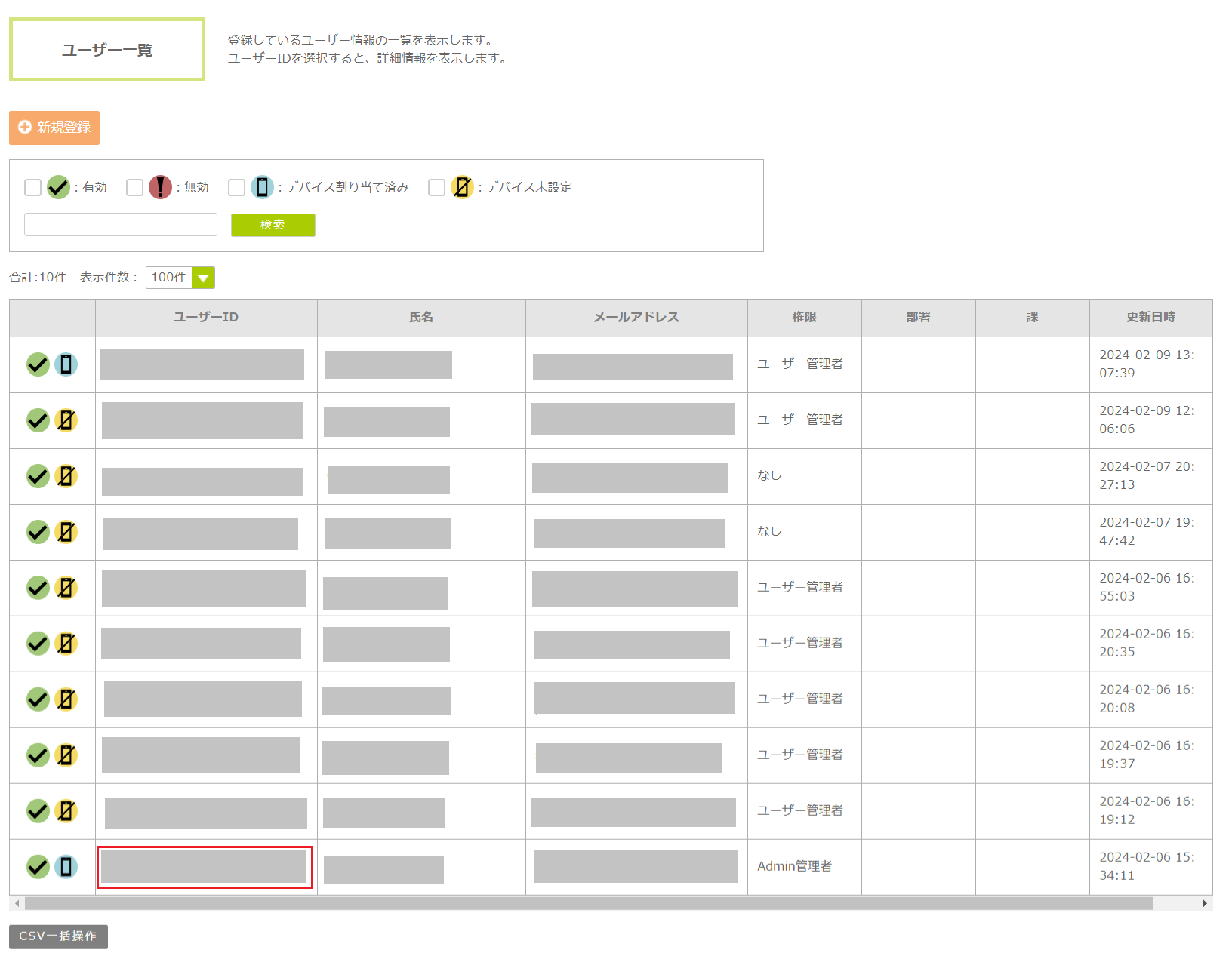Click the blue phone icon in Admin管理者 row
This screenshot has height=953, width=1232.
click(x=66, y=867)
